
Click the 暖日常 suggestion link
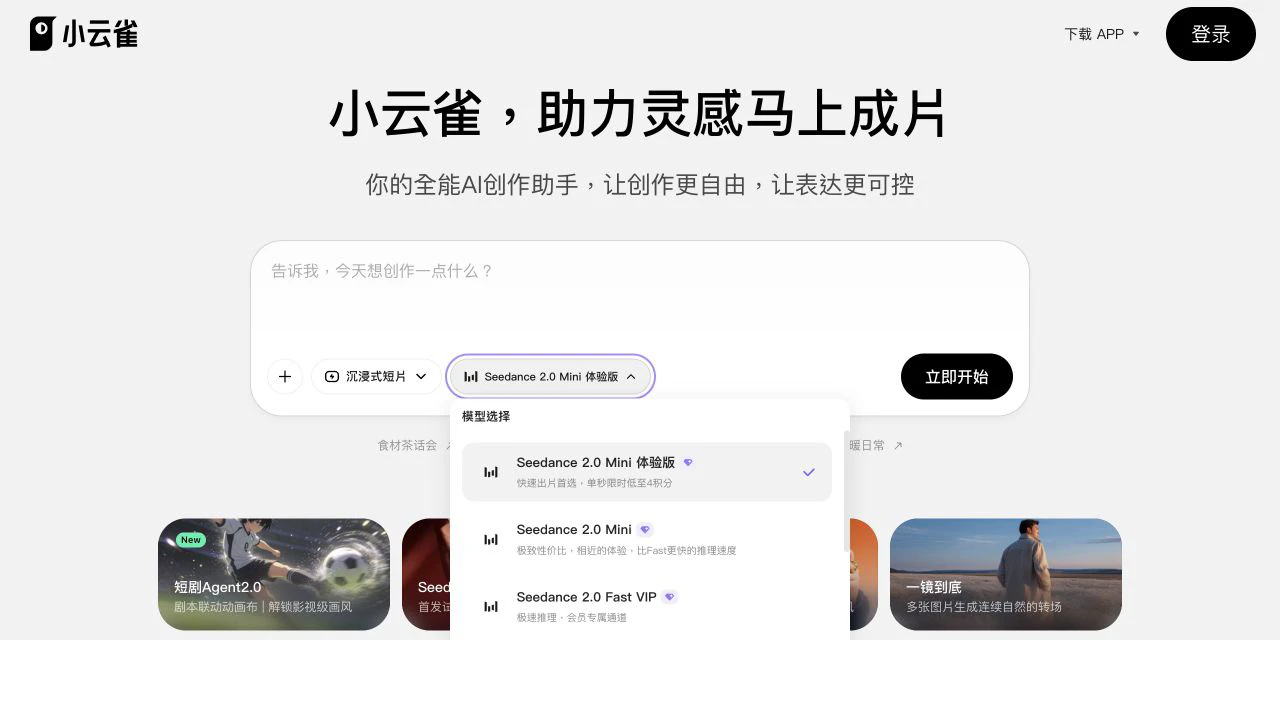click(x=867, y=445)
